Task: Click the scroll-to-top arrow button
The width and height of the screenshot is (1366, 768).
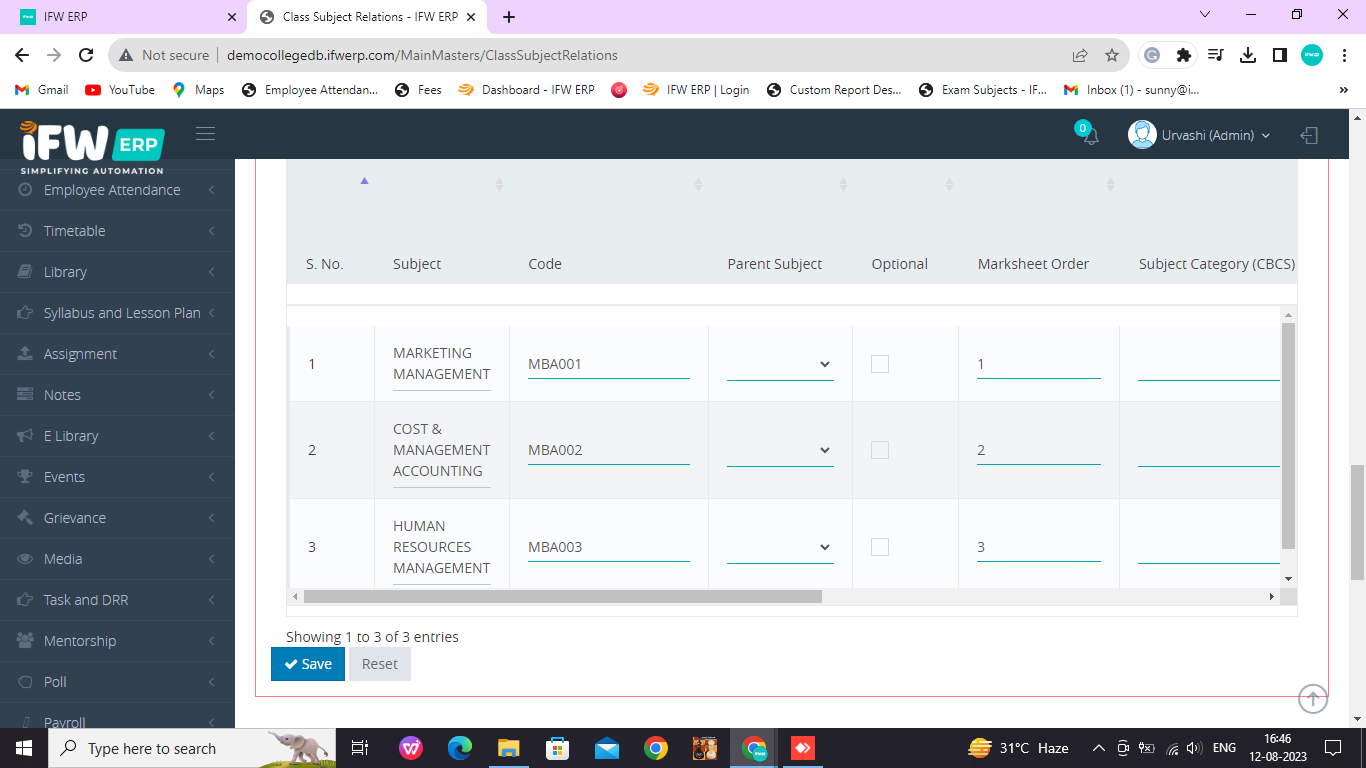Action: pos(1313,698)
